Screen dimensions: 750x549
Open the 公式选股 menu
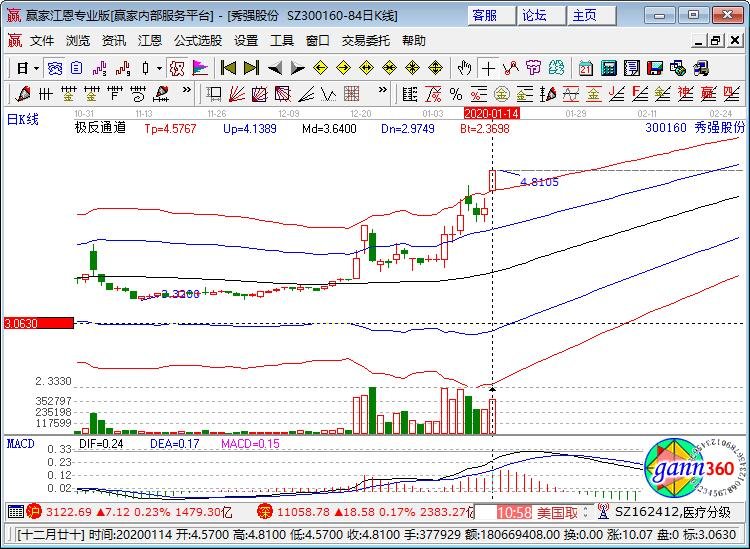tap(198, 41)
